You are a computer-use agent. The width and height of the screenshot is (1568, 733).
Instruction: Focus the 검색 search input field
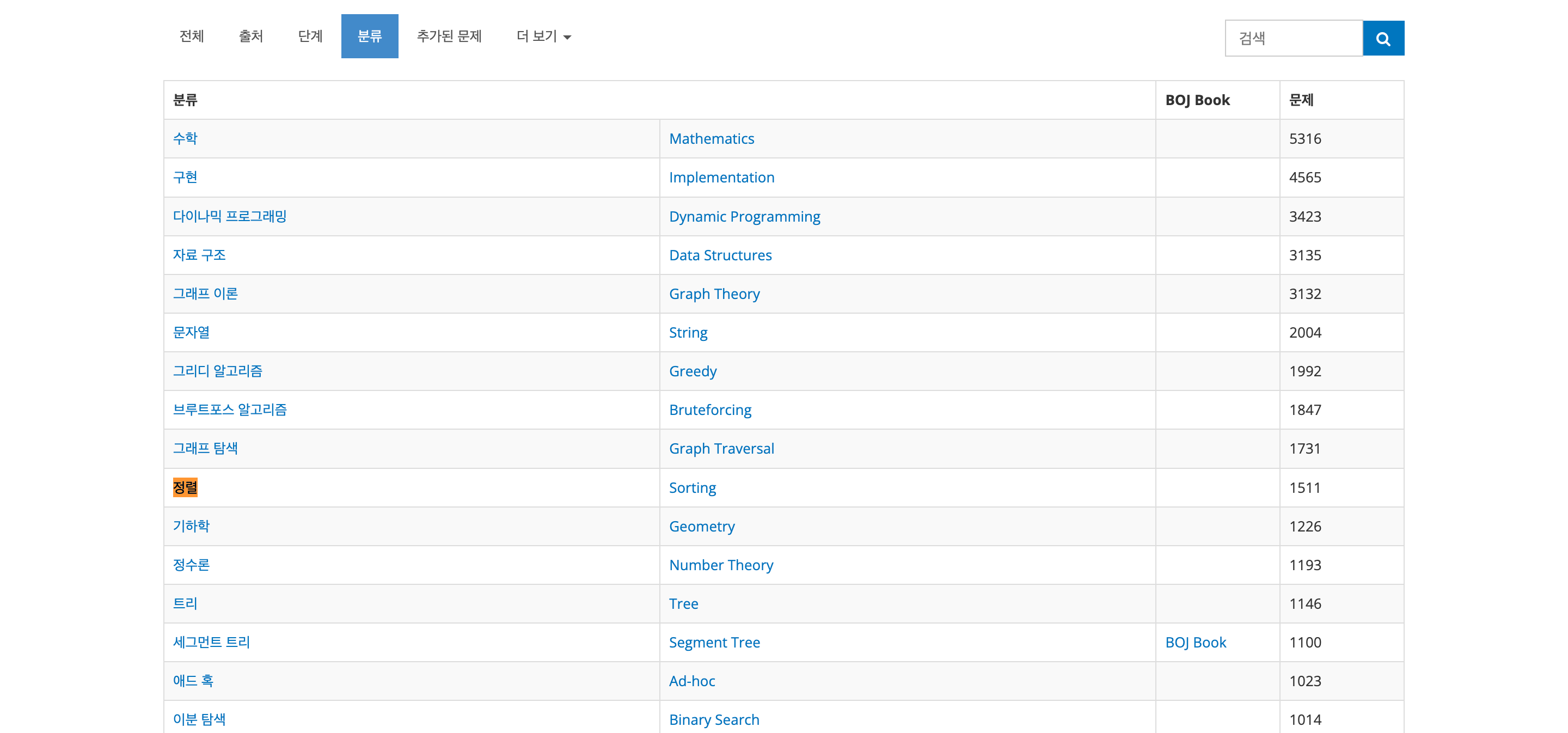pyautogui.click(x=1293, y=38)
